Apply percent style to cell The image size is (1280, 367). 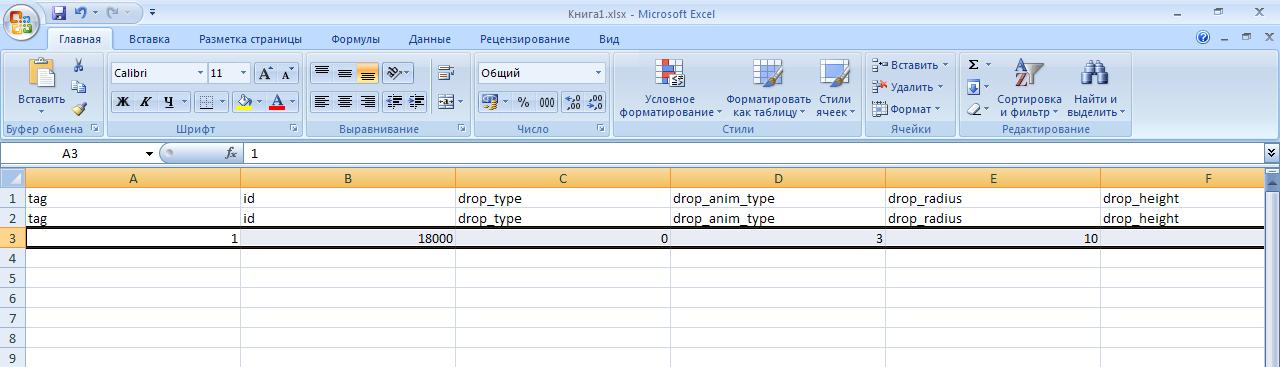[523, 102]
